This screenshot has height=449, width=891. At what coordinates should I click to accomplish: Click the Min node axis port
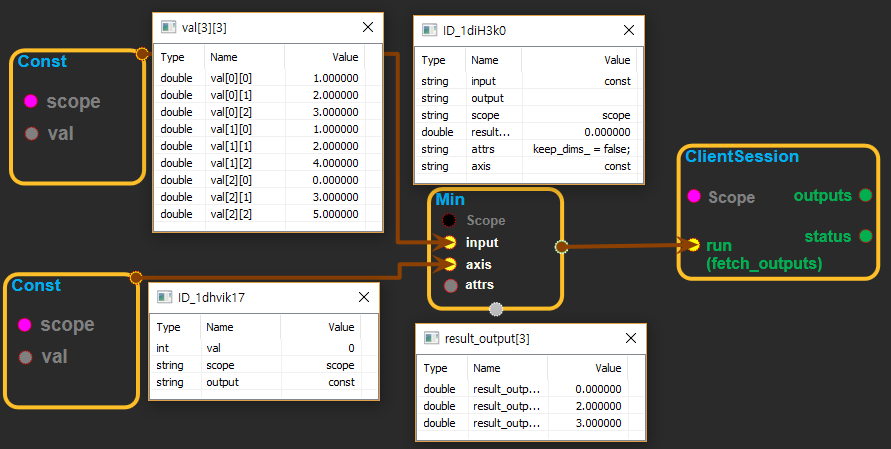click(x=450, y=264)
